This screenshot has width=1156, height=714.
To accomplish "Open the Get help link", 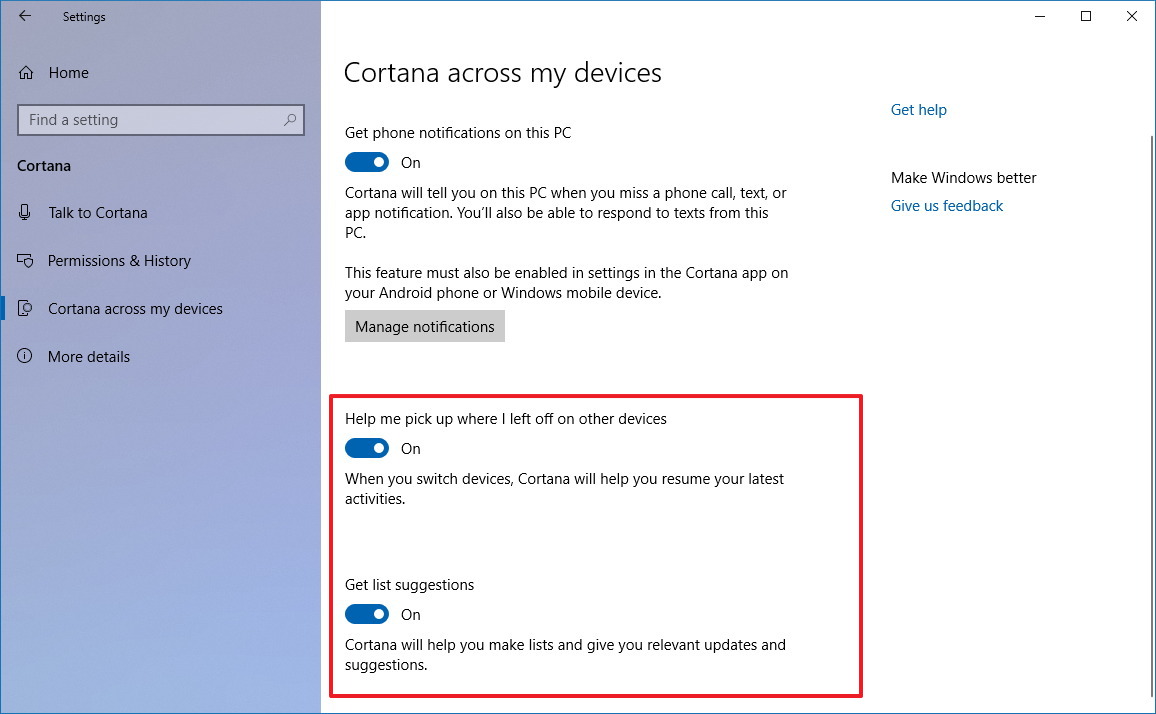I will (918, 110).
